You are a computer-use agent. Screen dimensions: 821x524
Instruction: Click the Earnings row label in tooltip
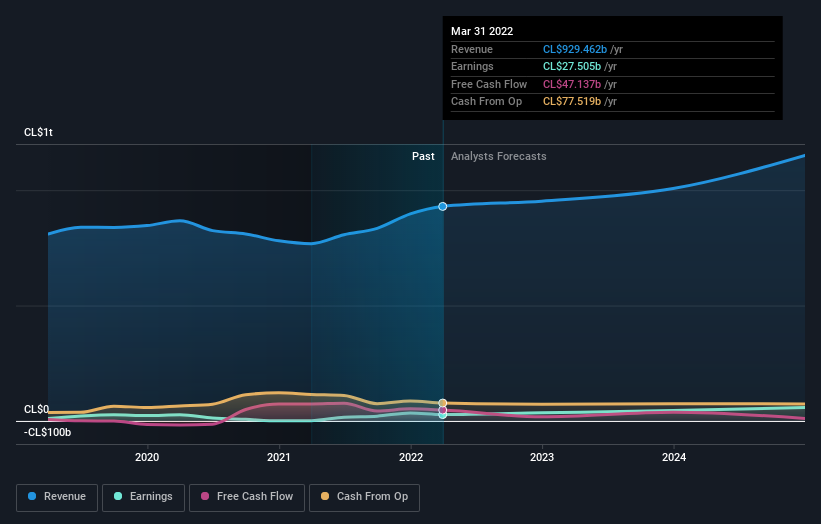472,66
